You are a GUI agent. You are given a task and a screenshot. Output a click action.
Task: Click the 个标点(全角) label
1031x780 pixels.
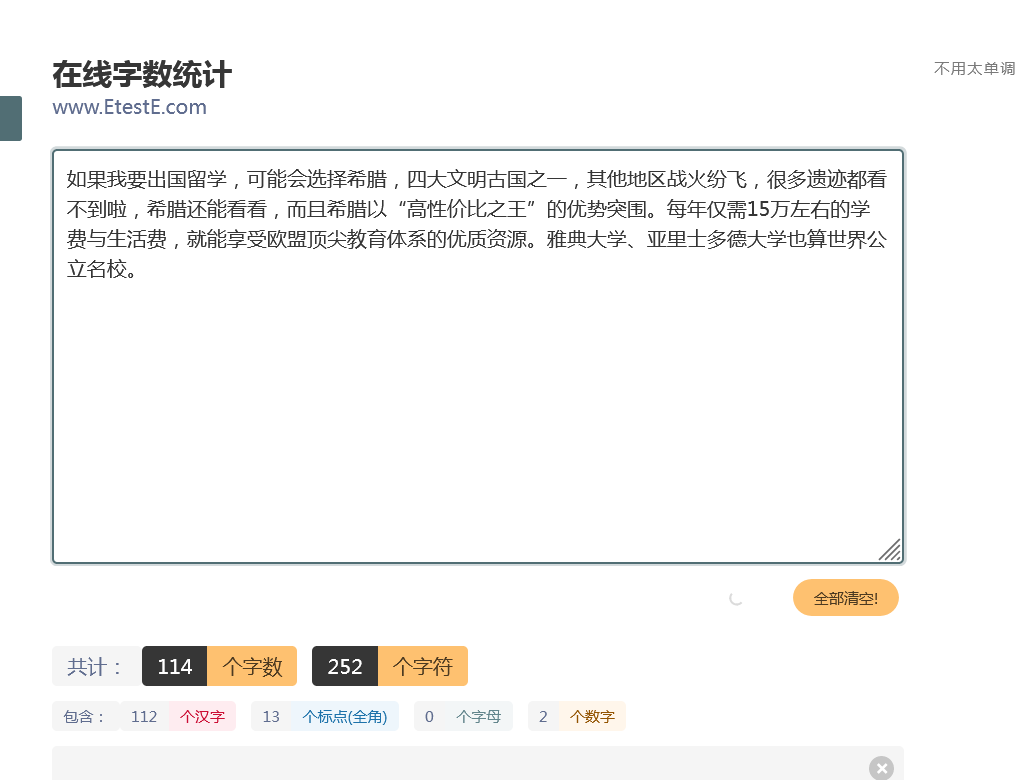(x=345, y=716)
